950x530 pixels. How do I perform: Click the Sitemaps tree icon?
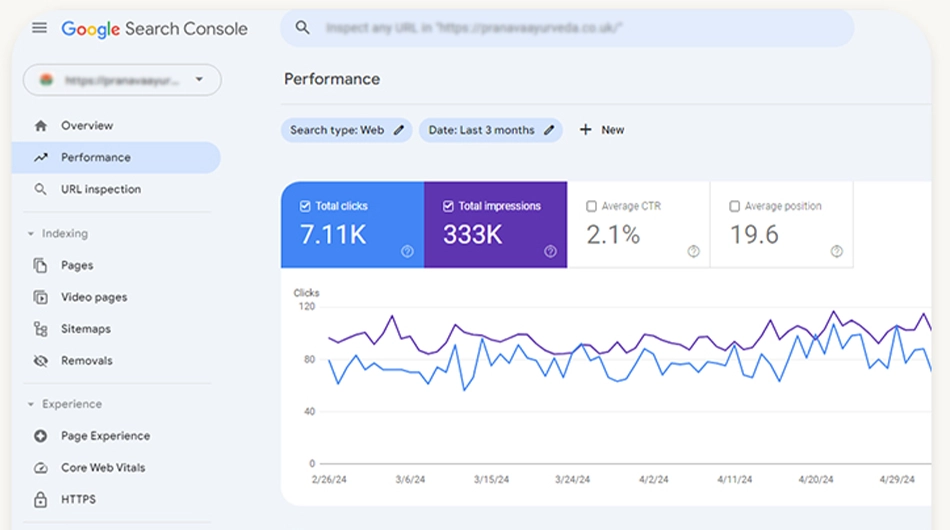click(41, 329)
